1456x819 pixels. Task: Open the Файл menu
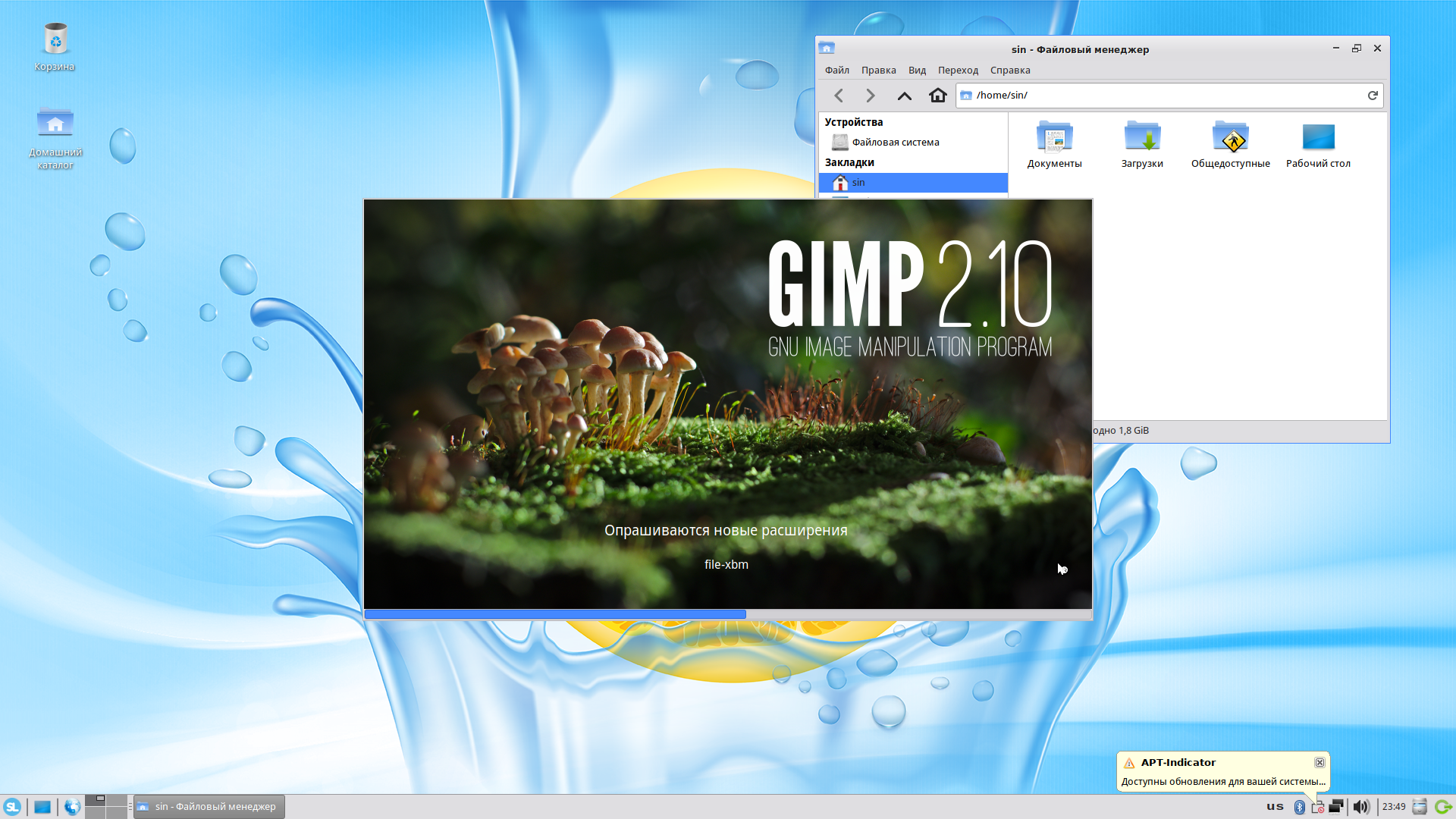836,71
